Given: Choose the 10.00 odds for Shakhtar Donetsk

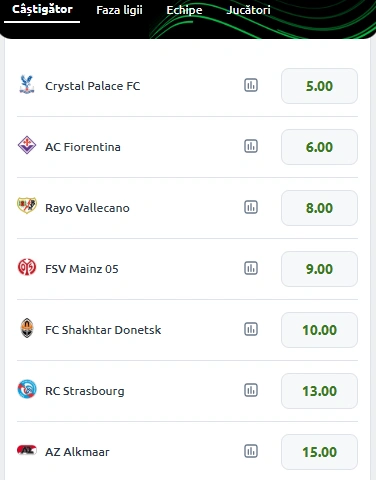Looking at the screenshot, I should coord(319,330).
